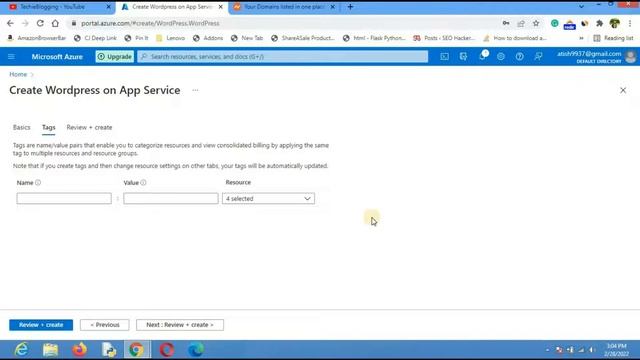
Task: Open the Reading list
Action: 613,38
